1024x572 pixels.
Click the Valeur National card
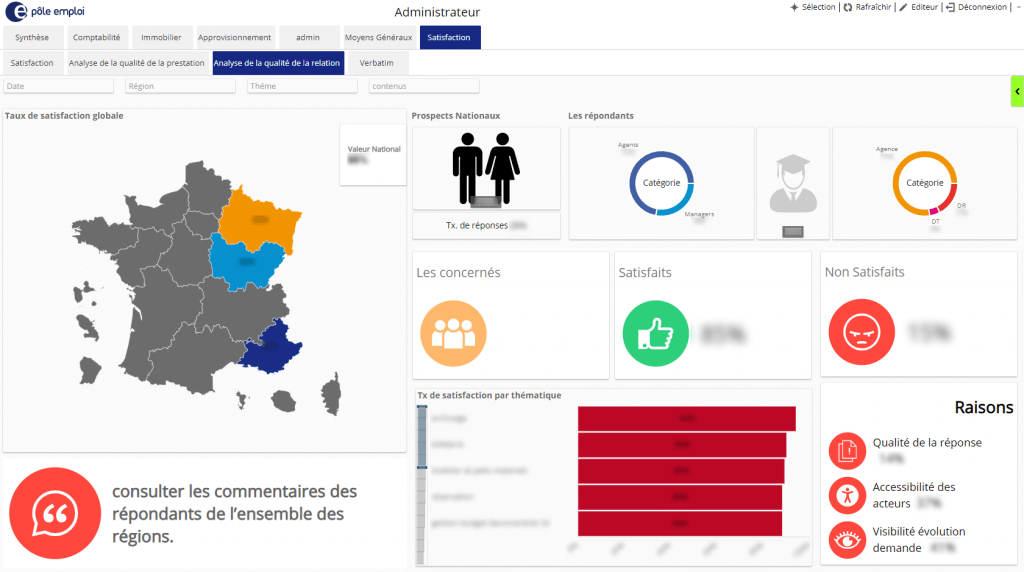pyautogui.click(x=373, y=155)
